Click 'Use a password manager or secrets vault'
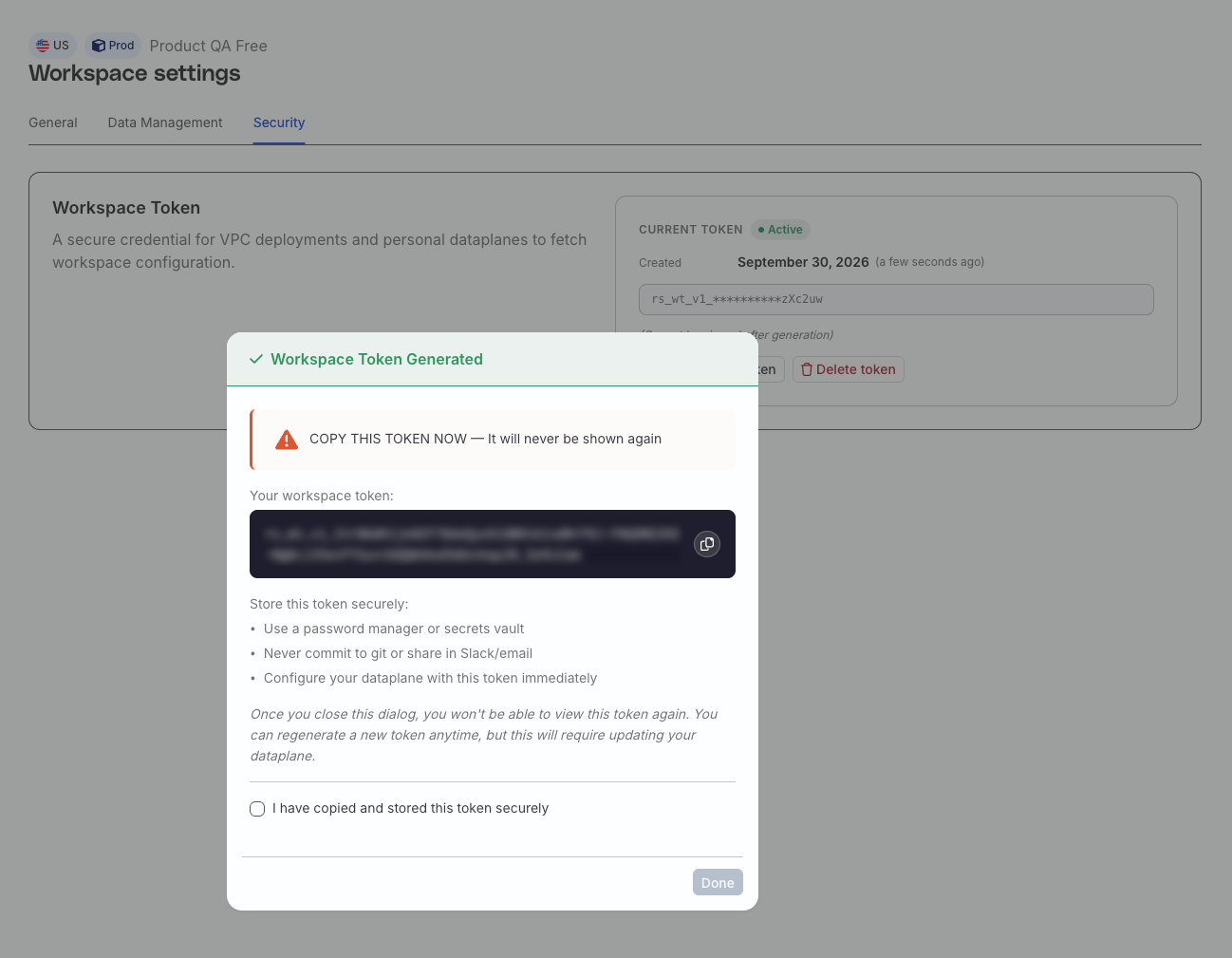 tap(394, 629)
